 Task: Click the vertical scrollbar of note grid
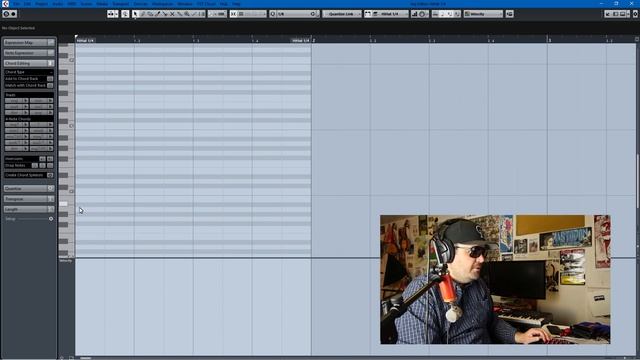click(x=638, y=180)
